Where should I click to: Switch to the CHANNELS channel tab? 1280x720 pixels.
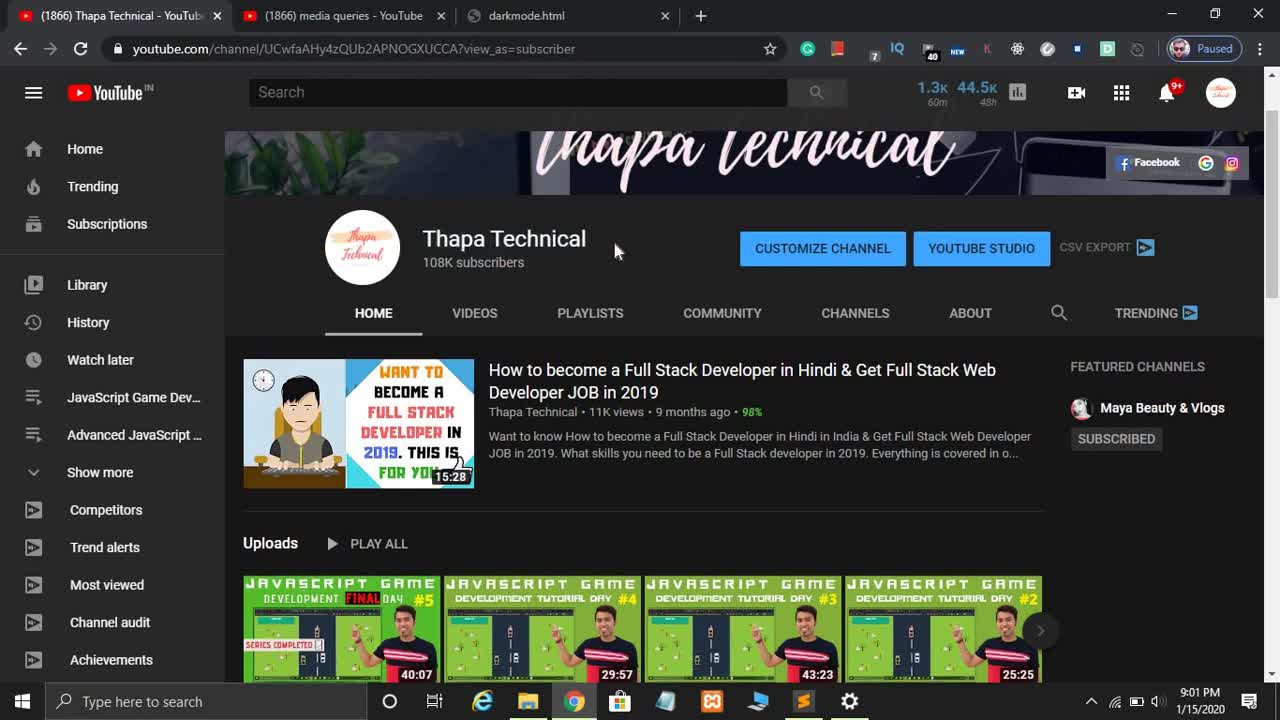pos(855,313)
